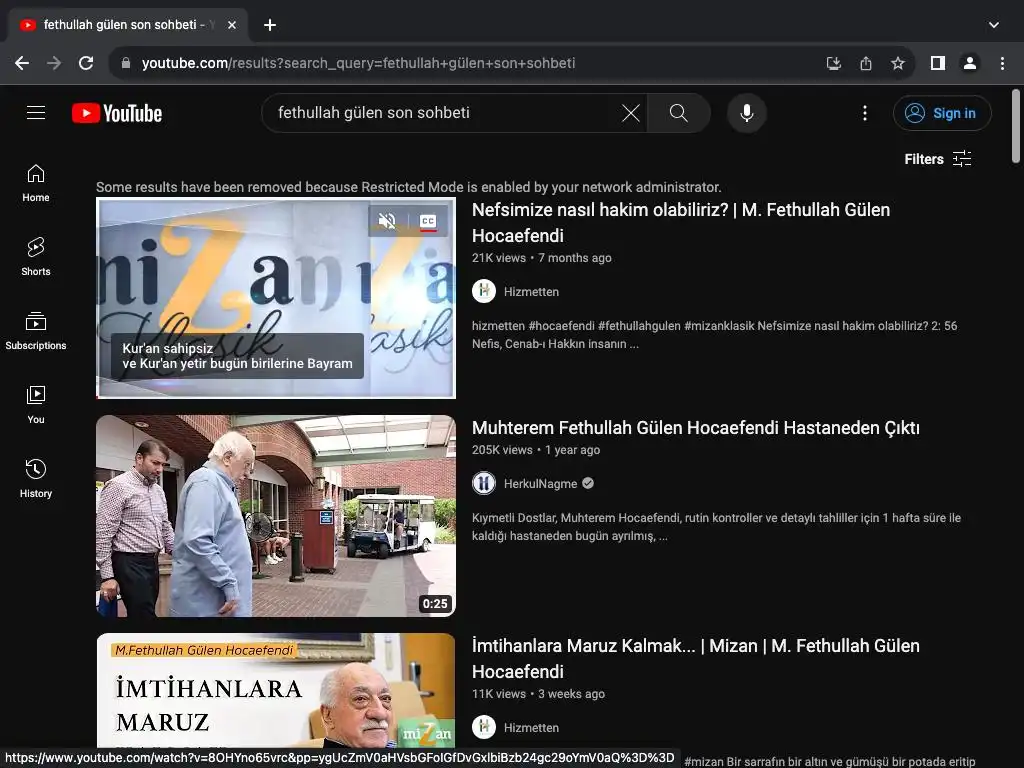The image size is (1024, 768).
Task: Click the '21K views • 7 months ago' text
Action: (541, 258)
